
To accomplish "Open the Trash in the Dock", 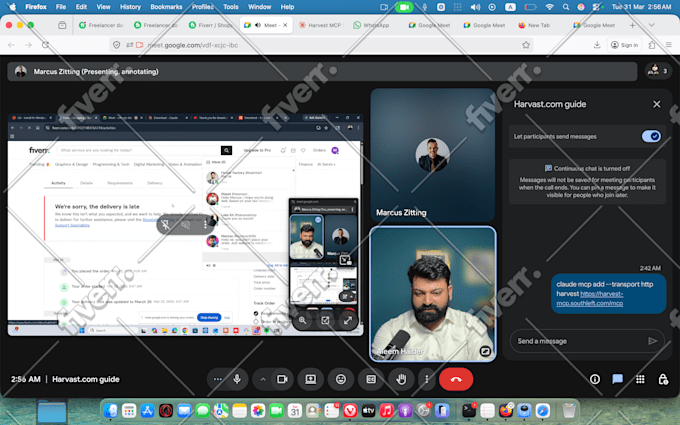I will 569,410.
